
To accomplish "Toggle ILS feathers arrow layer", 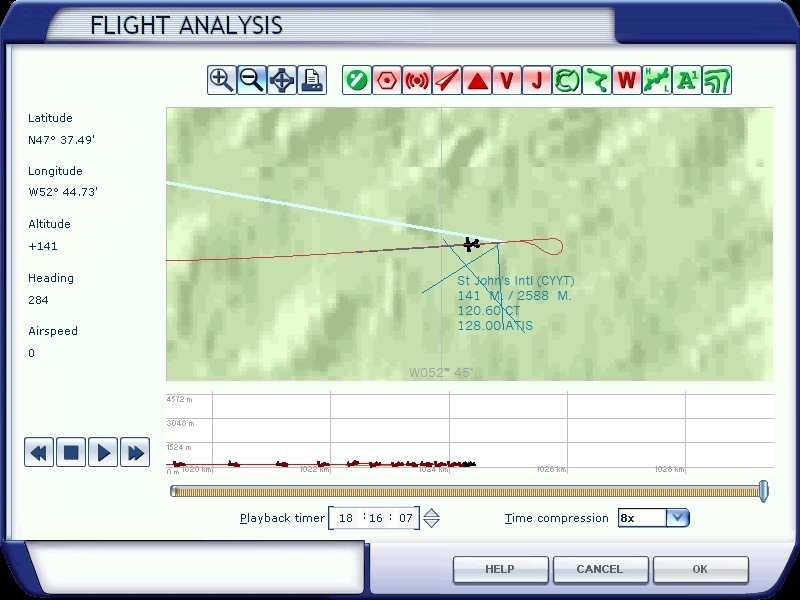I will (x=447, y=80).
